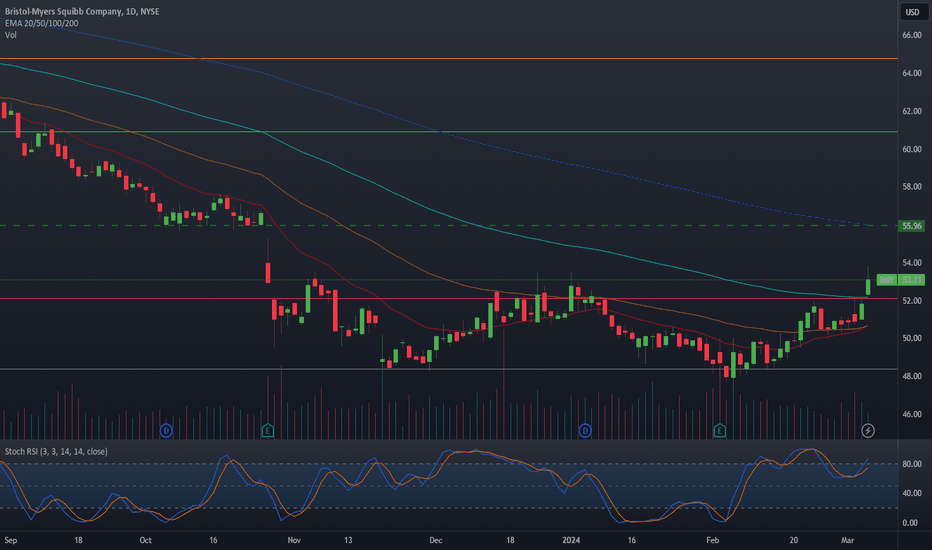
Task: Click the 60.00 price axis label
Action: point(912,149)
